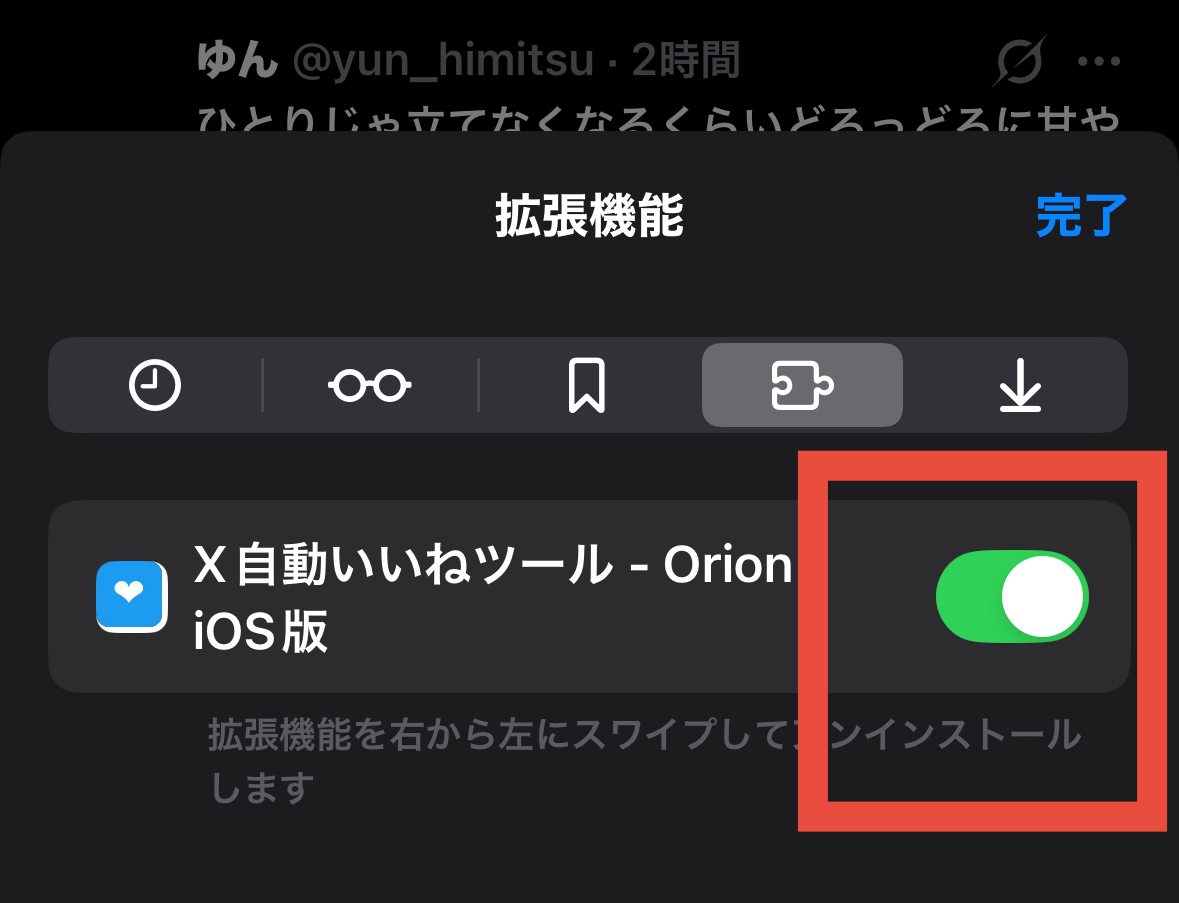Tap the blue heart extension icon
Viewport: 1179px width, 903px height.
[131, 595]
